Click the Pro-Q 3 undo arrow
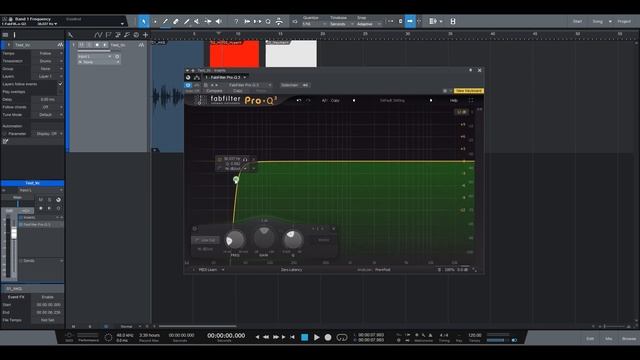640x360 pixels. pyautogui.click(x=299, y=100)
